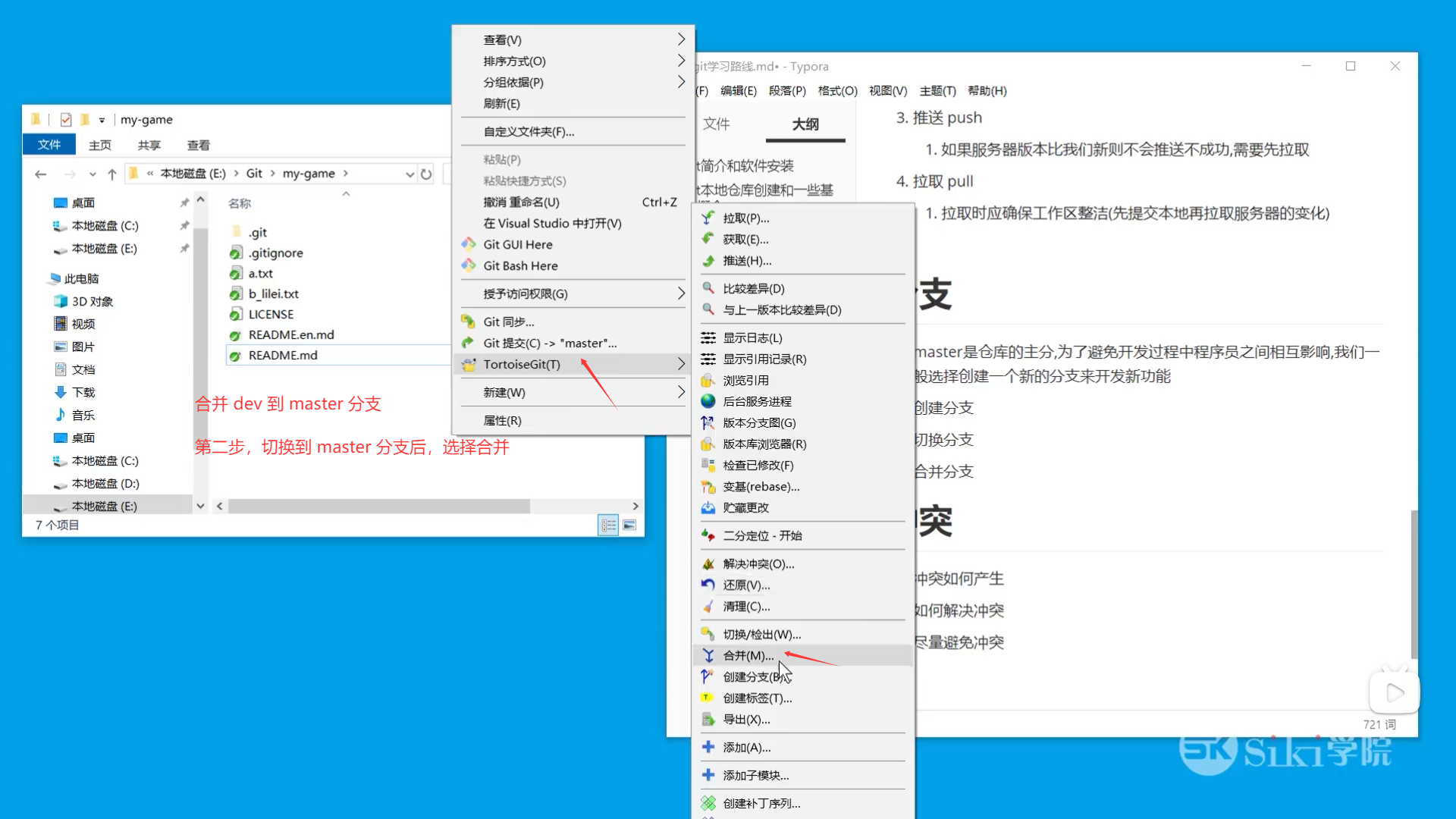Launch Git Bash Here
The height and width of the screenshot is (819, 1456).
click(x=520, y=266)
